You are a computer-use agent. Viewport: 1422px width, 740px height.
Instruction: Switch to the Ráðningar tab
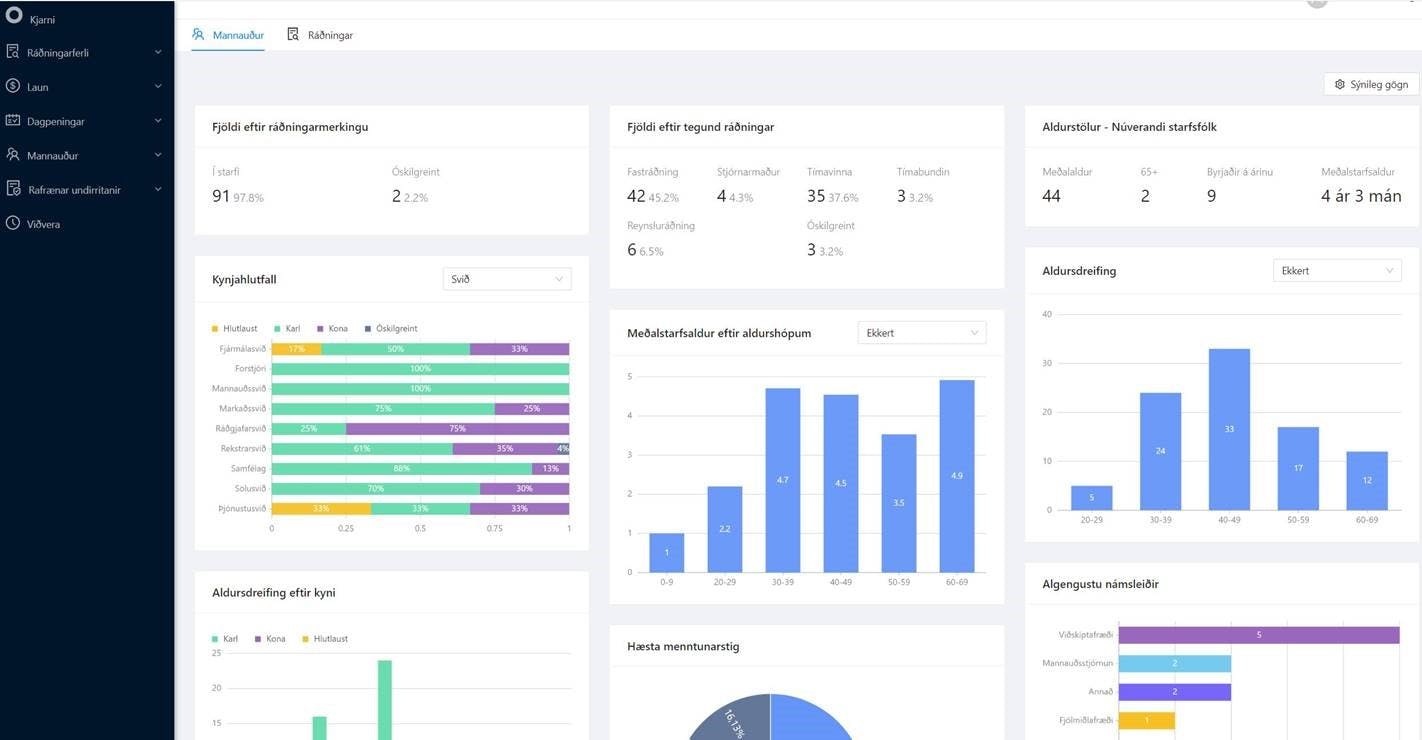pyautogui.click(x=320, y=35)
